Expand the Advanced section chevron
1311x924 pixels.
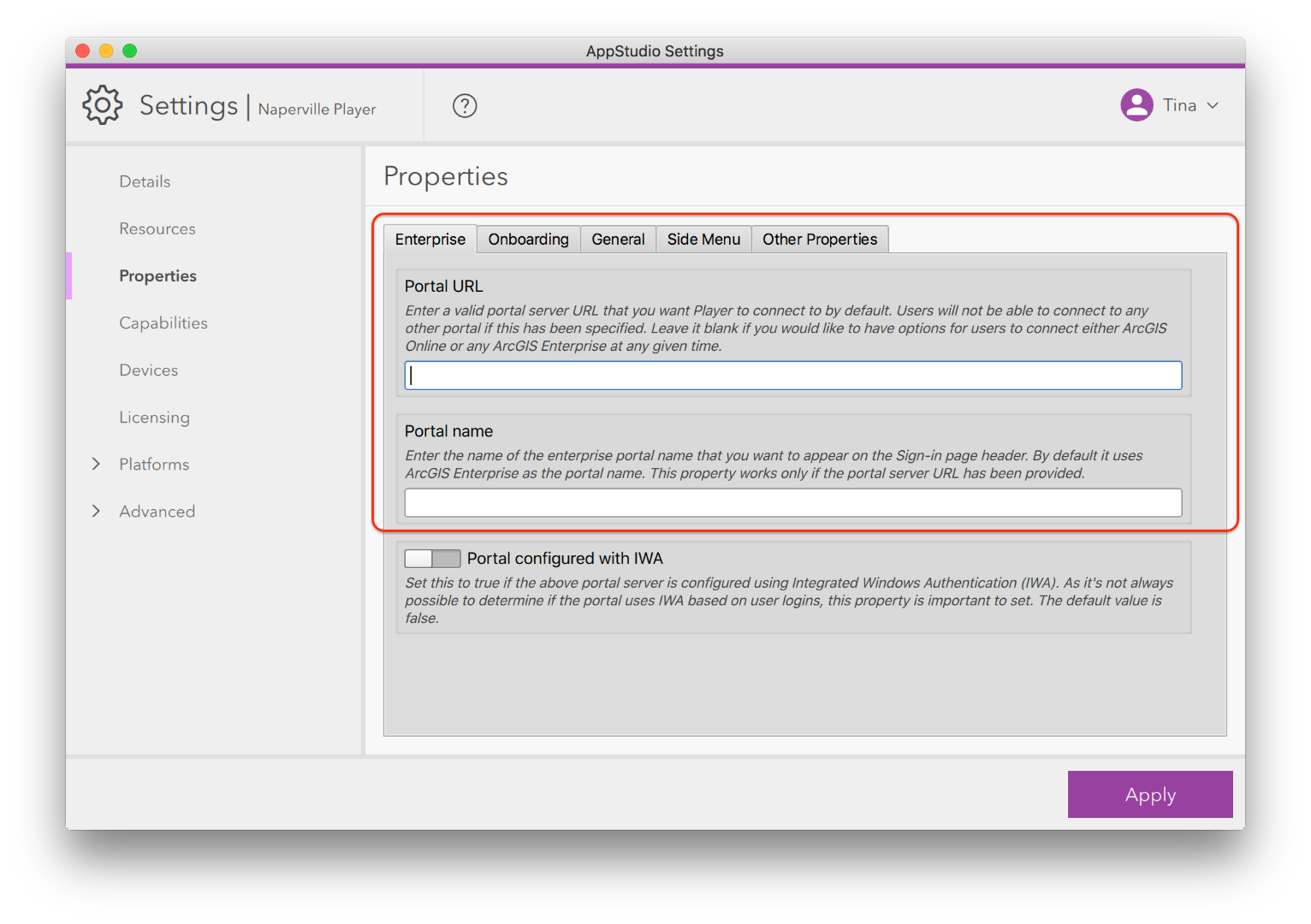[x=96, y=511]
